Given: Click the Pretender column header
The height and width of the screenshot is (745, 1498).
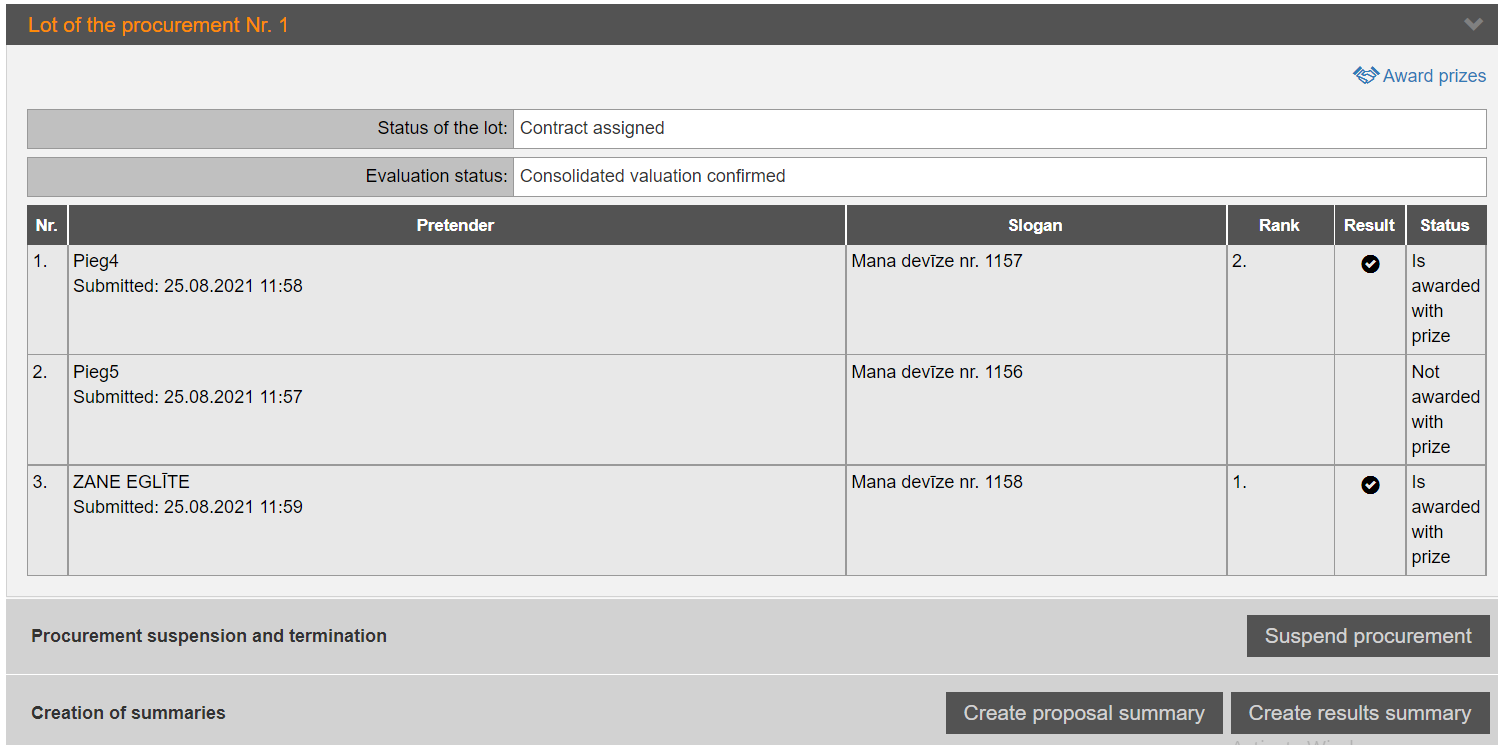Looking at the screenshot, I should 455,225.
